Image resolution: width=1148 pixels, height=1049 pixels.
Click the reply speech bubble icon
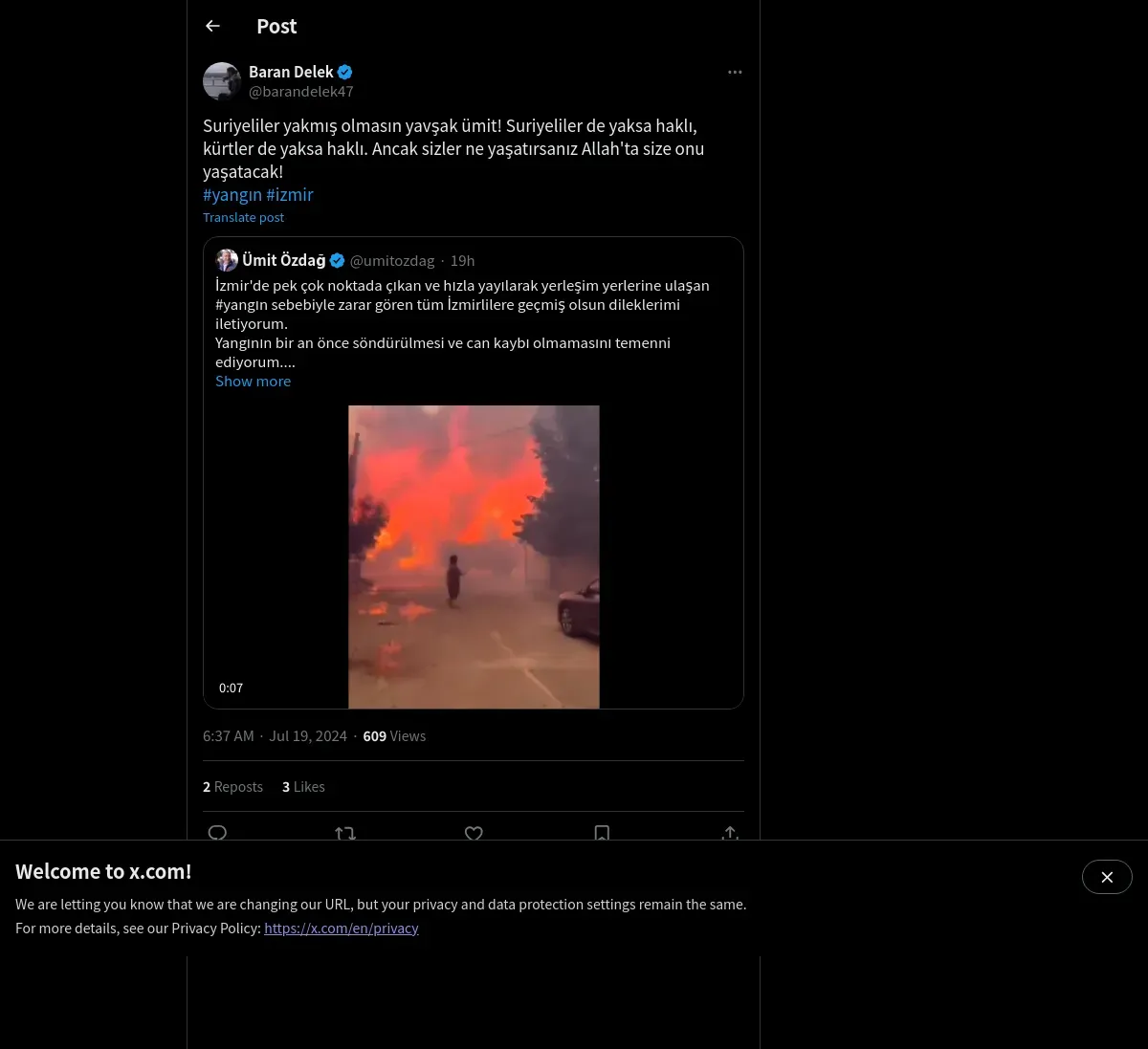tap(217, 833)
